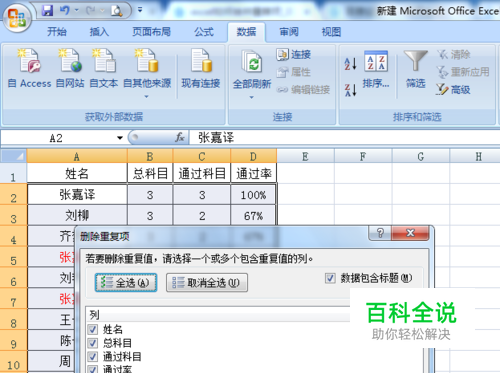Click the select-all corner of the sheet

[13, 156]
